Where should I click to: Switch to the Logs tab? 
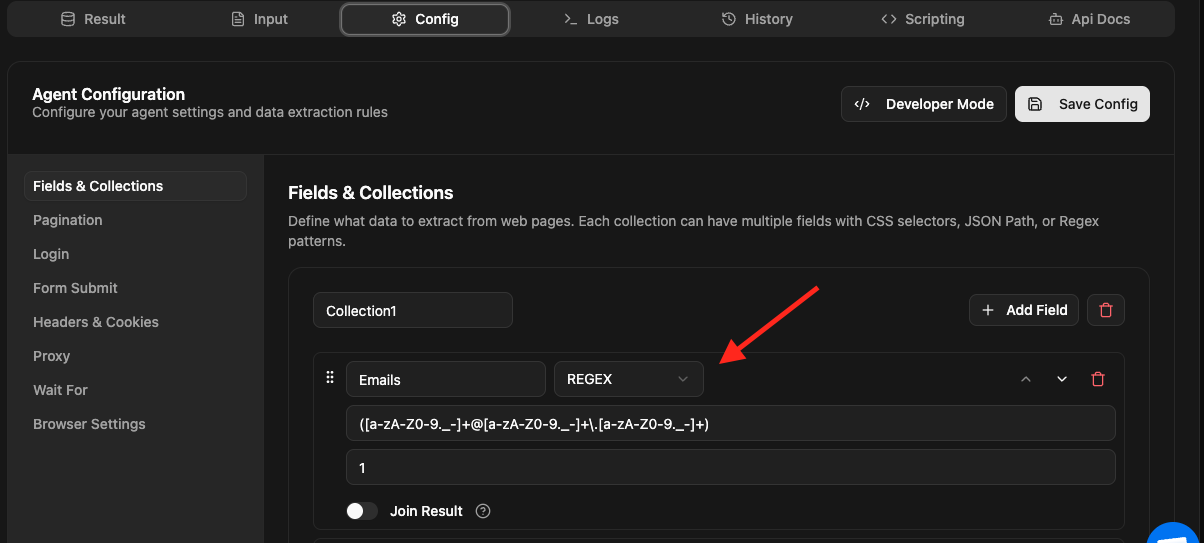pos(591,19)
